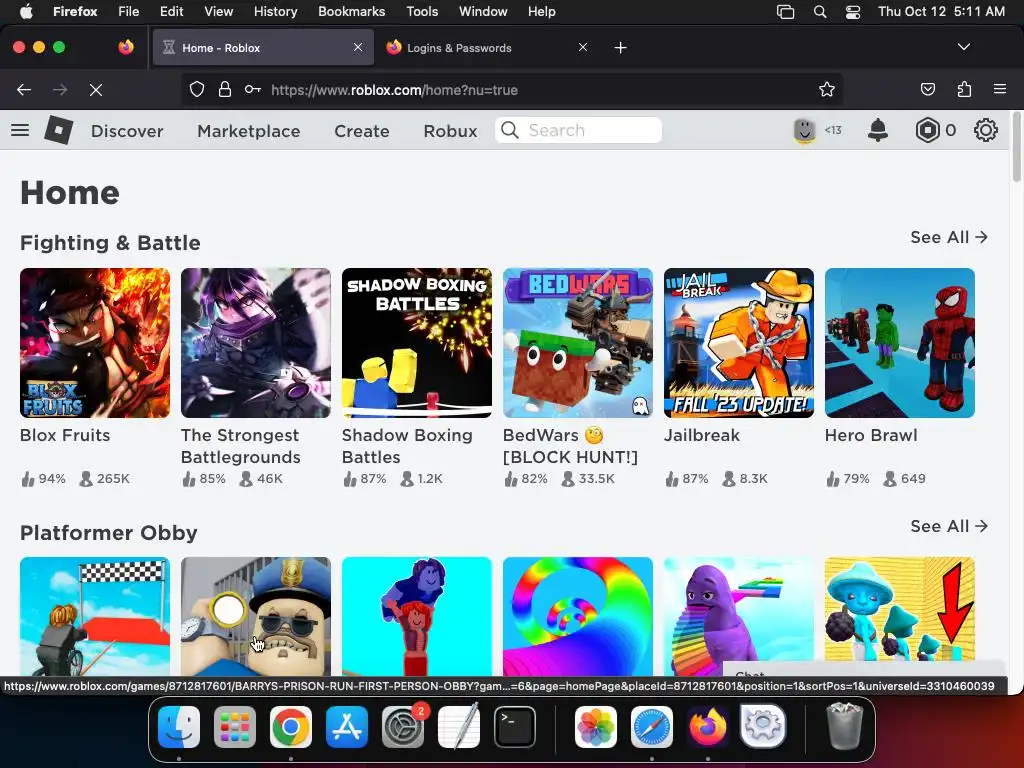Open Firefox tracking protection shield
The image size is (1024, 768).
pyautogui.click(x=197, y=89)
